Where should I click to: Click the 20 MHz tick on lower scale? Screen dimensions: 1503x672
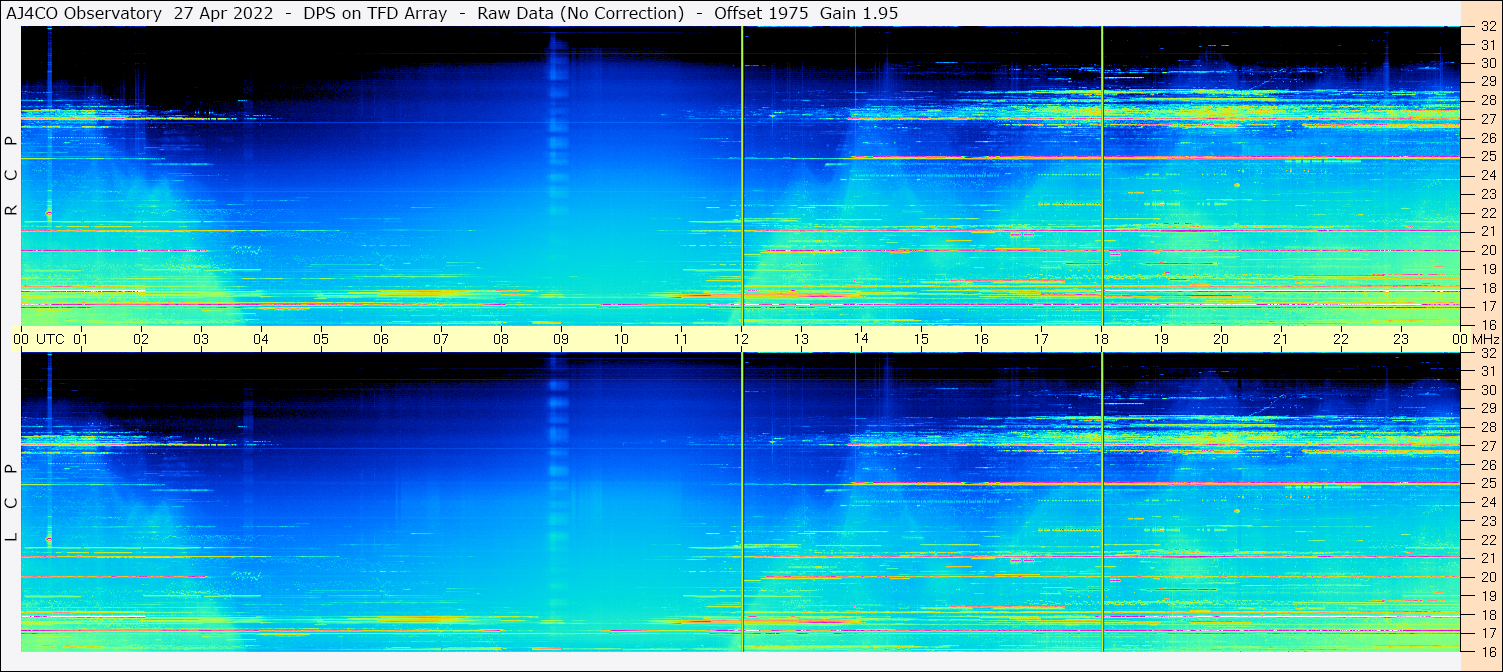coord(1487,577)
